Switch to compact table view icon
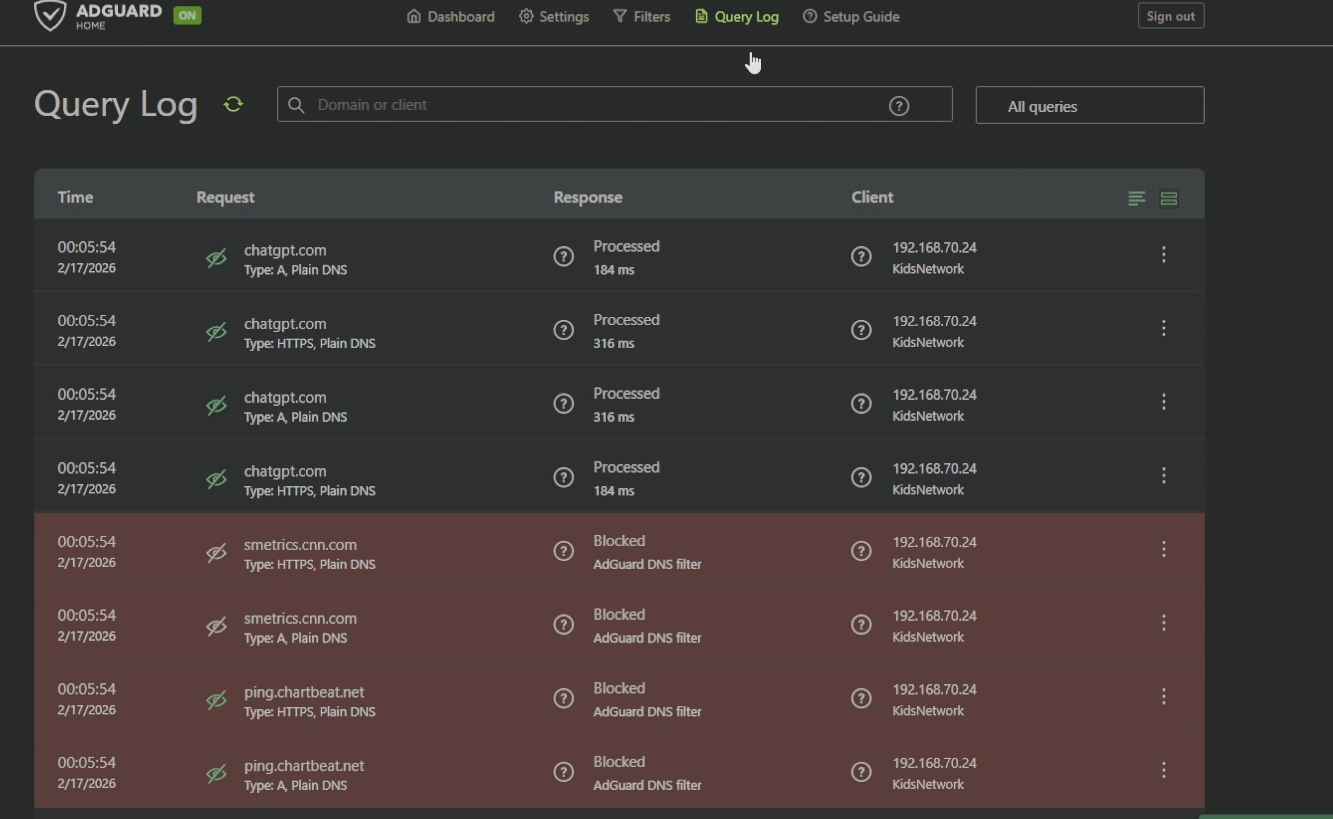 click(x=1137, y=199)
